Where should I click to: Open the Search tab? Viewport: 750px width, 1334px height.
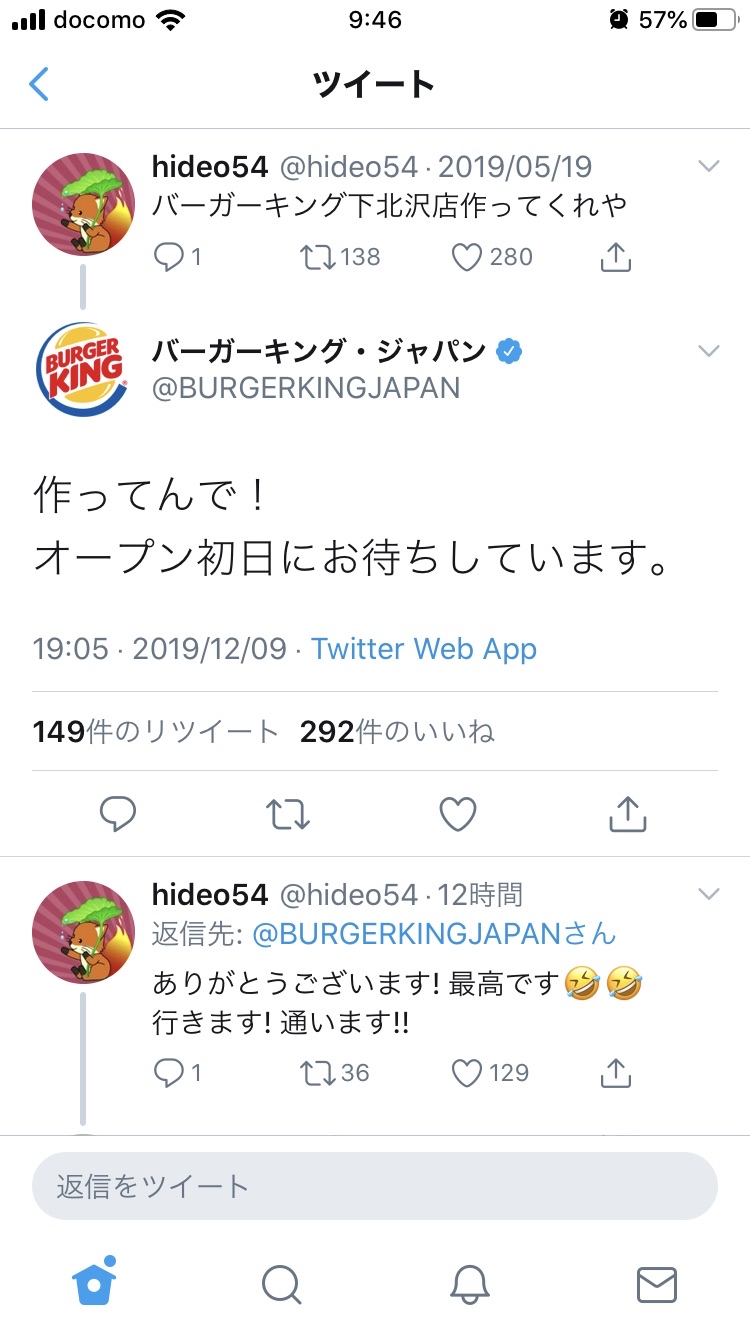(x=281, y=1284)
